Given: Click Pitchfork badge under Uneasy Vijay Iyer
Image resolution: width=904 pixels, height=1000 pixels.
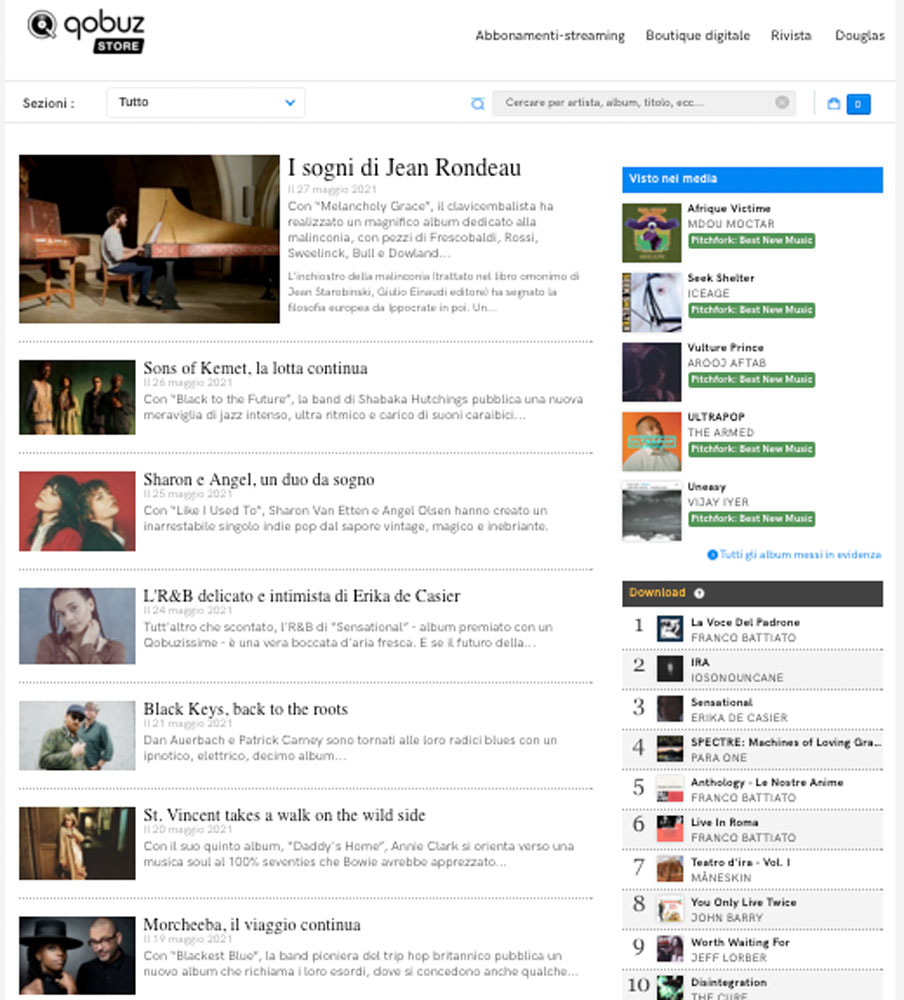Looking at the screenshot, I should (x=752, y=518).
